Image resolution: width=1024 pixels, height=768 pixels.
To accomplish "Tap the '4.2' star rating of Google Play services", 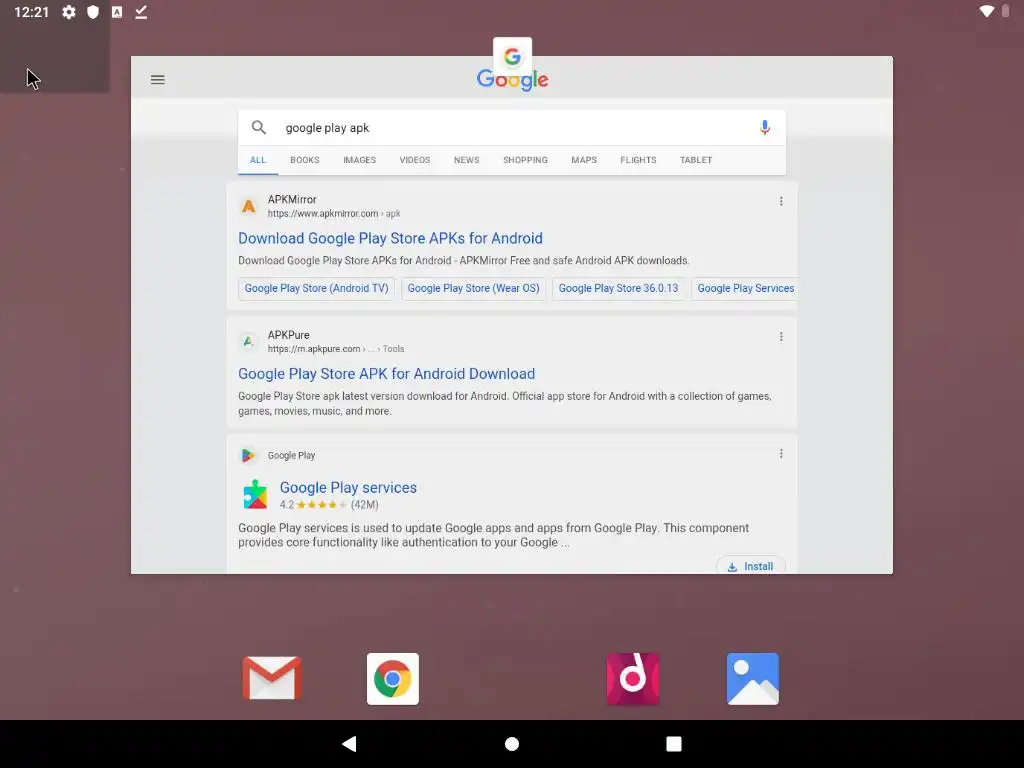I will (328, 504).
